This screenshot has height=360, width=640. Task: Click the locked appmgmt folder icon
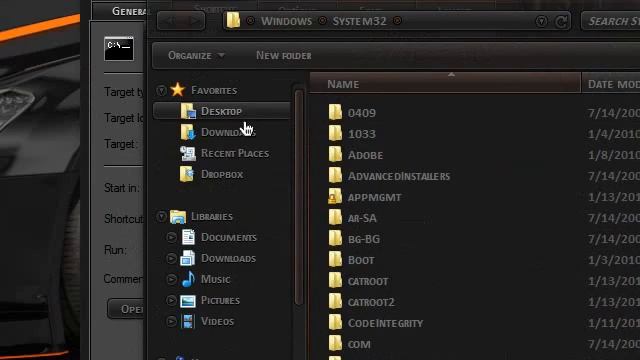coord(335,196)
